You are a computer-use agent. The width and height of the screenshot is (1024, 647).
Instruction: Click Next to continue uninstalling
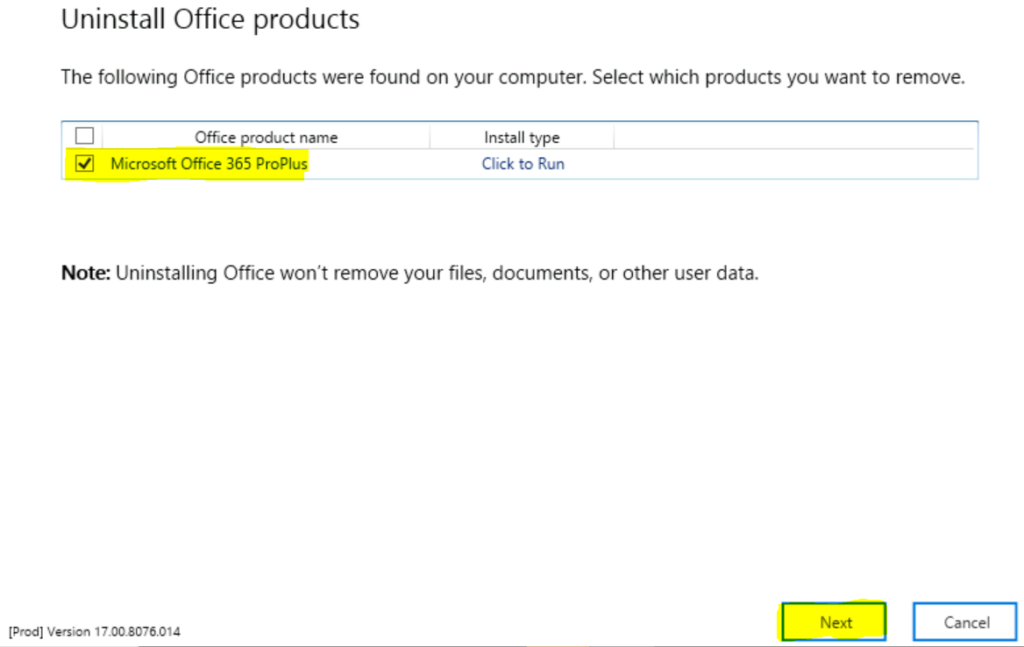tap(834, 622)
